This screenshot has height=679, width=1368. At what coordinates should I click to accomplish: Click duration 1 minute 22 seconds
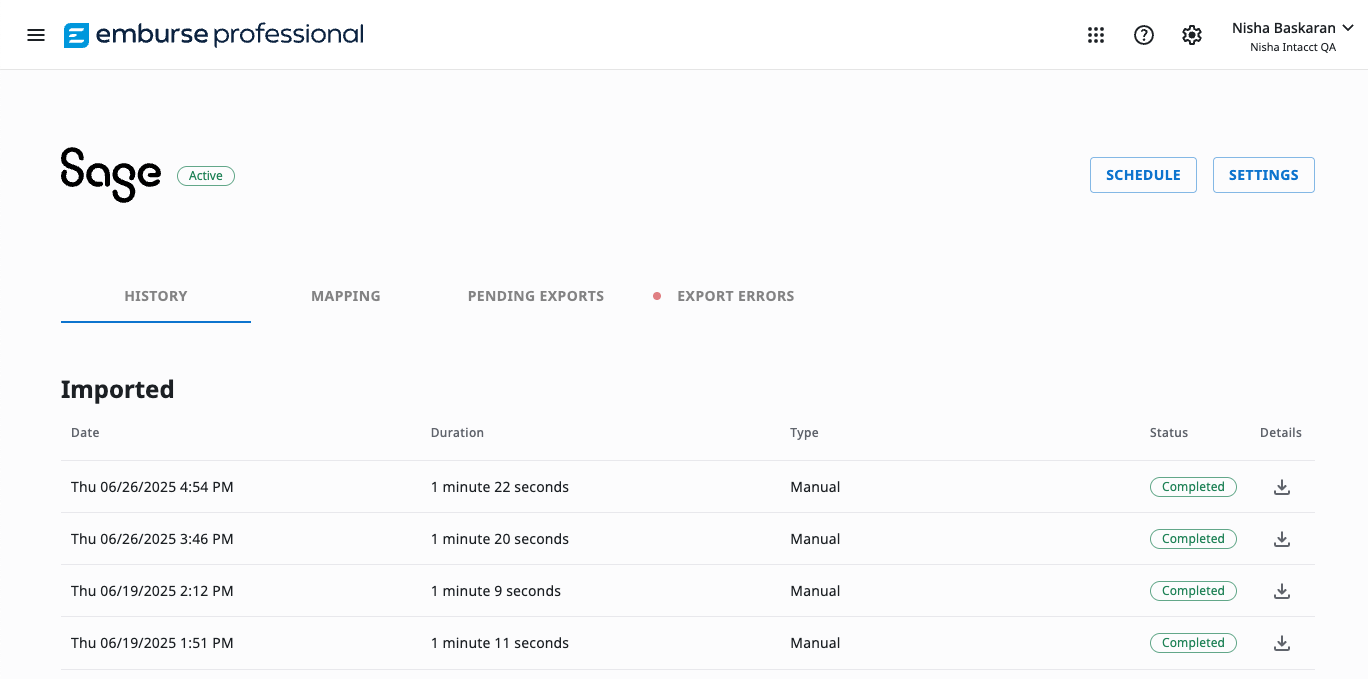coord(500,487)
